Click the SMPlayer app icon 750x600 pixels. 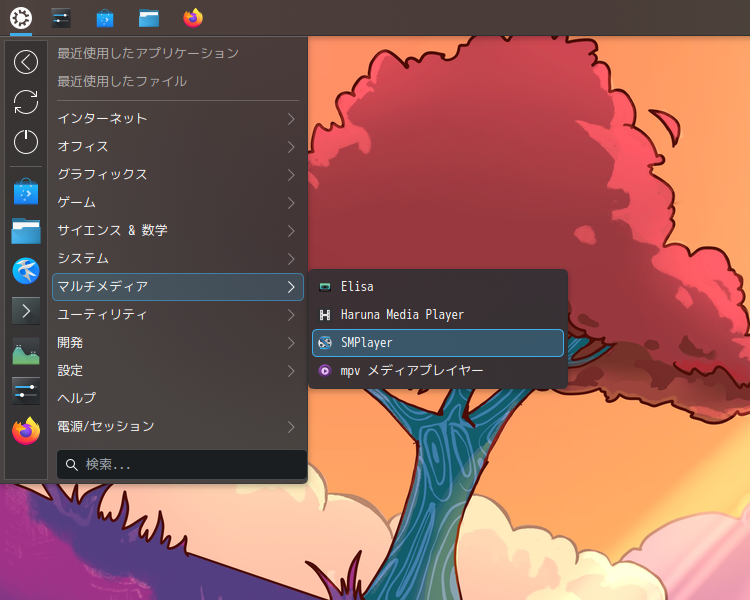pos(325,343)
